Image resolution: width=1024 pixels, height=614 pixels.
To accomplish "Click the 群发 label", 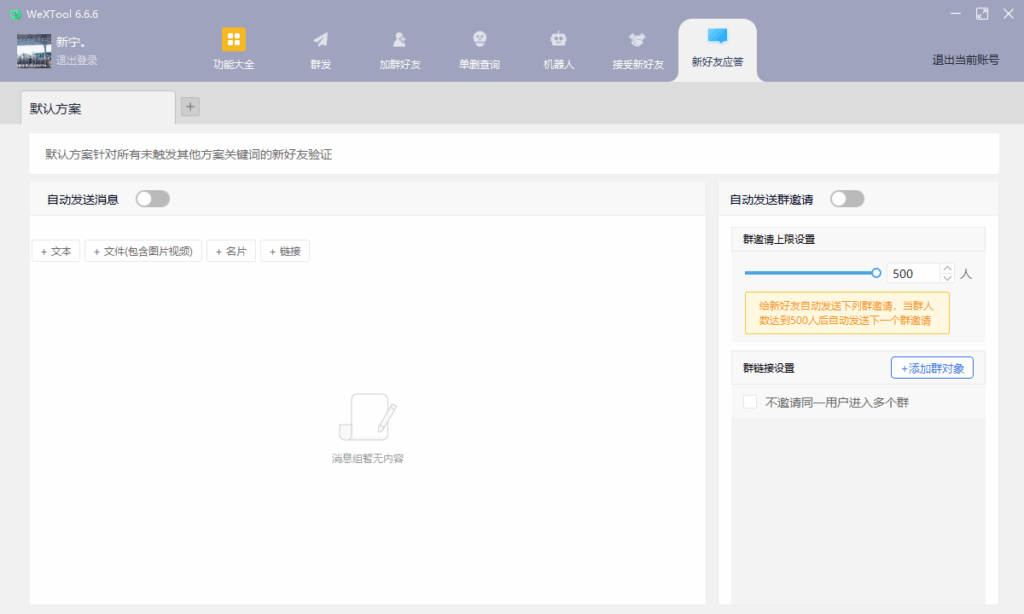I will point(321,65).
